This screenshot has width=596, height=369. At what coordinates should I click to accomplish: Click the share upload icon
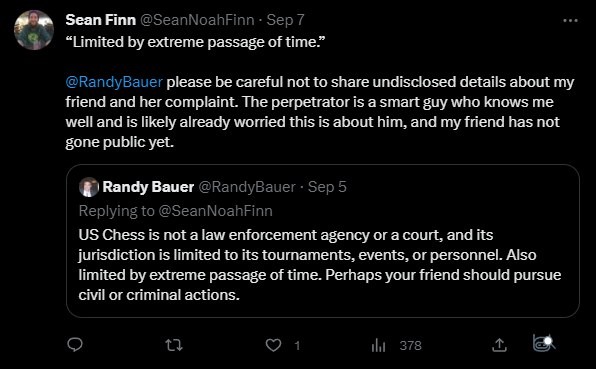499,345
